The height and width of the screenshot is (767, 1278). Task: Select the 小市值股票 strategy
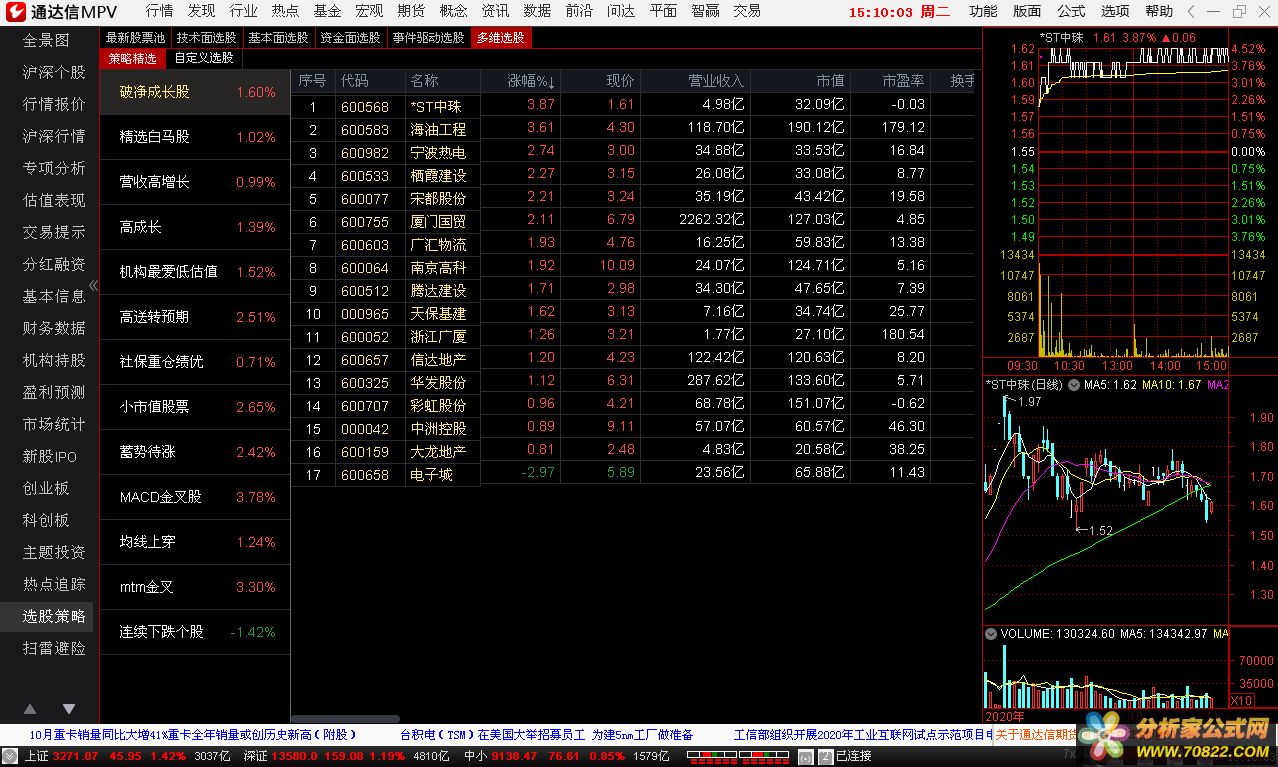click(195, 407)
